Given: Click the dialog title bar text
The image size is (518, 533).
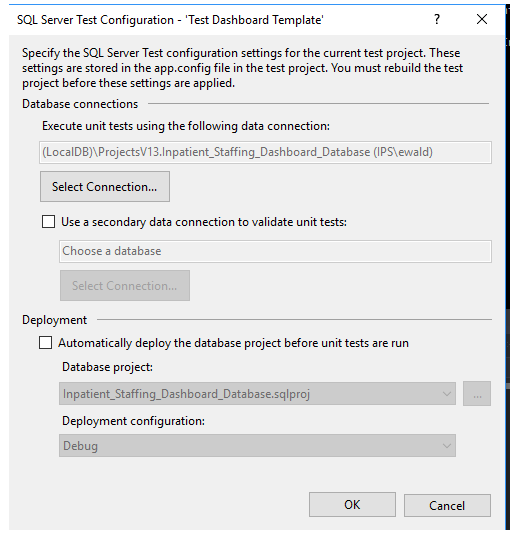Looking at the screenshot, I should tap(170, 20).
